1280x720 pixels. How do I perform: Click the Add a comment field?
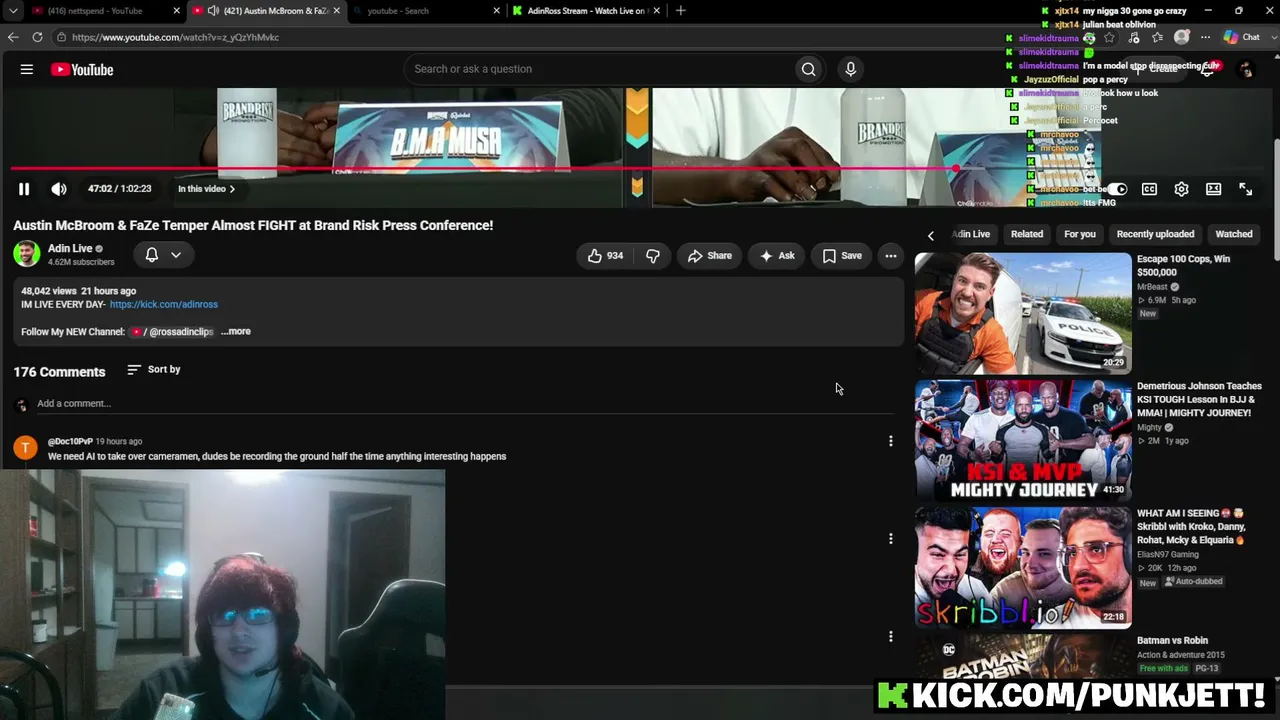(465, 404)
